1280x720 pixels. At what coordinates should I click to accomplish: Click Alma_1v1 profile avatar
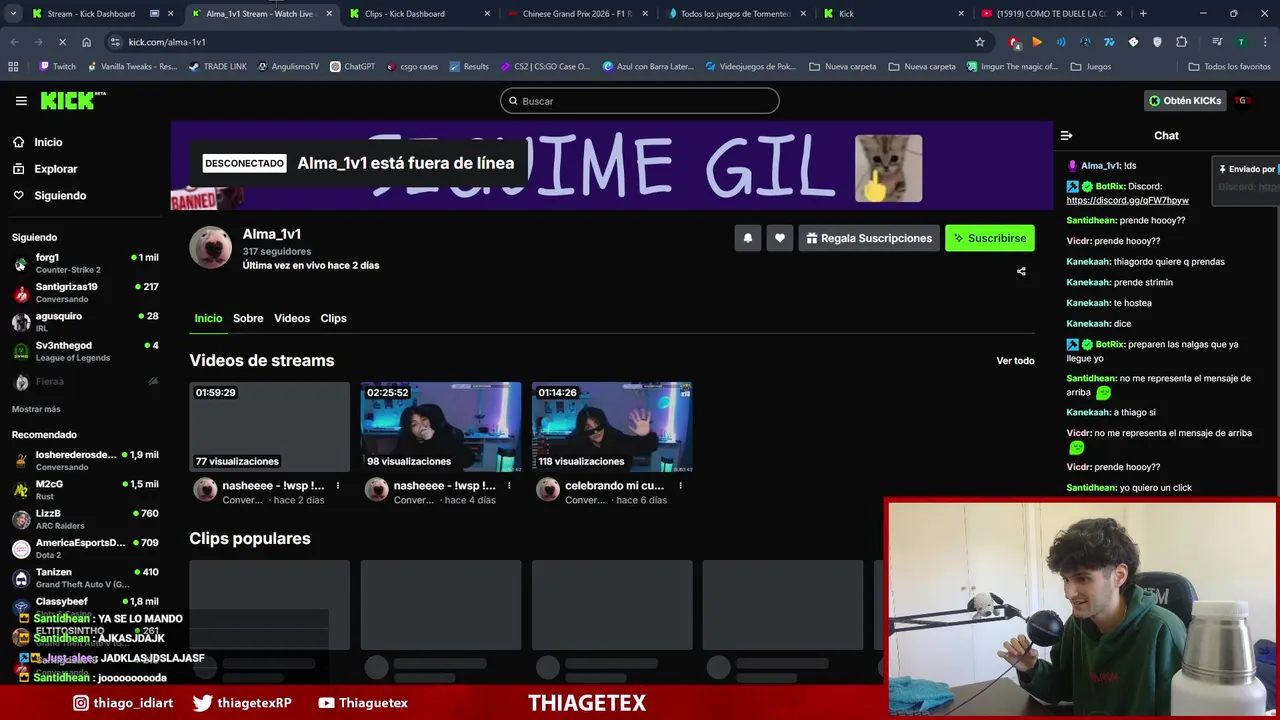click(211, 247)
